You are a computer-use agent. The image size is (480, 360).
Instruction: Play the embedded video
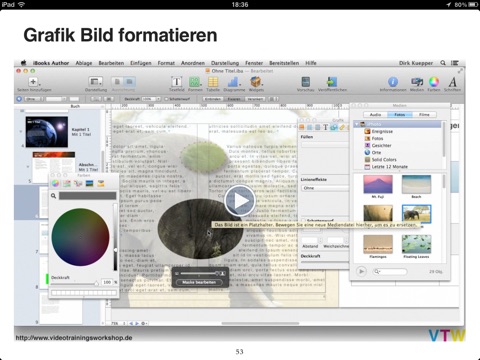coord(240,201)
